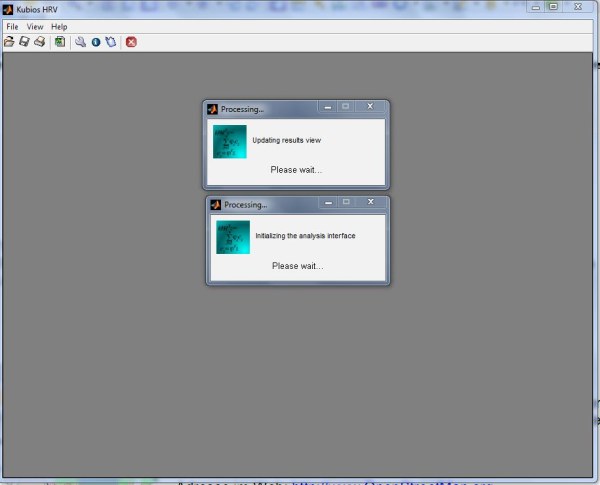This screenshot has width=600, height=485.
Task: Click the blue info circle icon
Action: [x=96, y=42]
